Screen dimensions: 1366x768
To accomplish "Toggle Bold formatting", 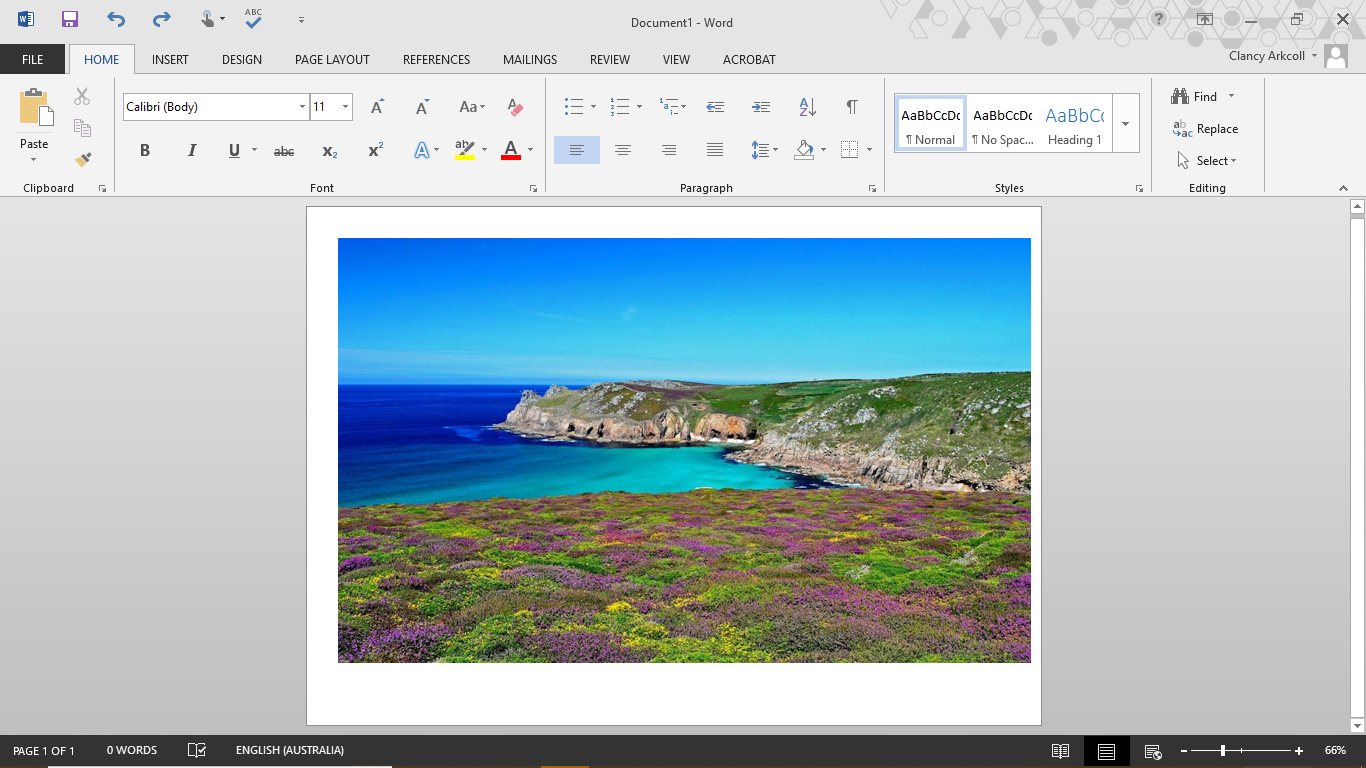I will tap(145, 151).
